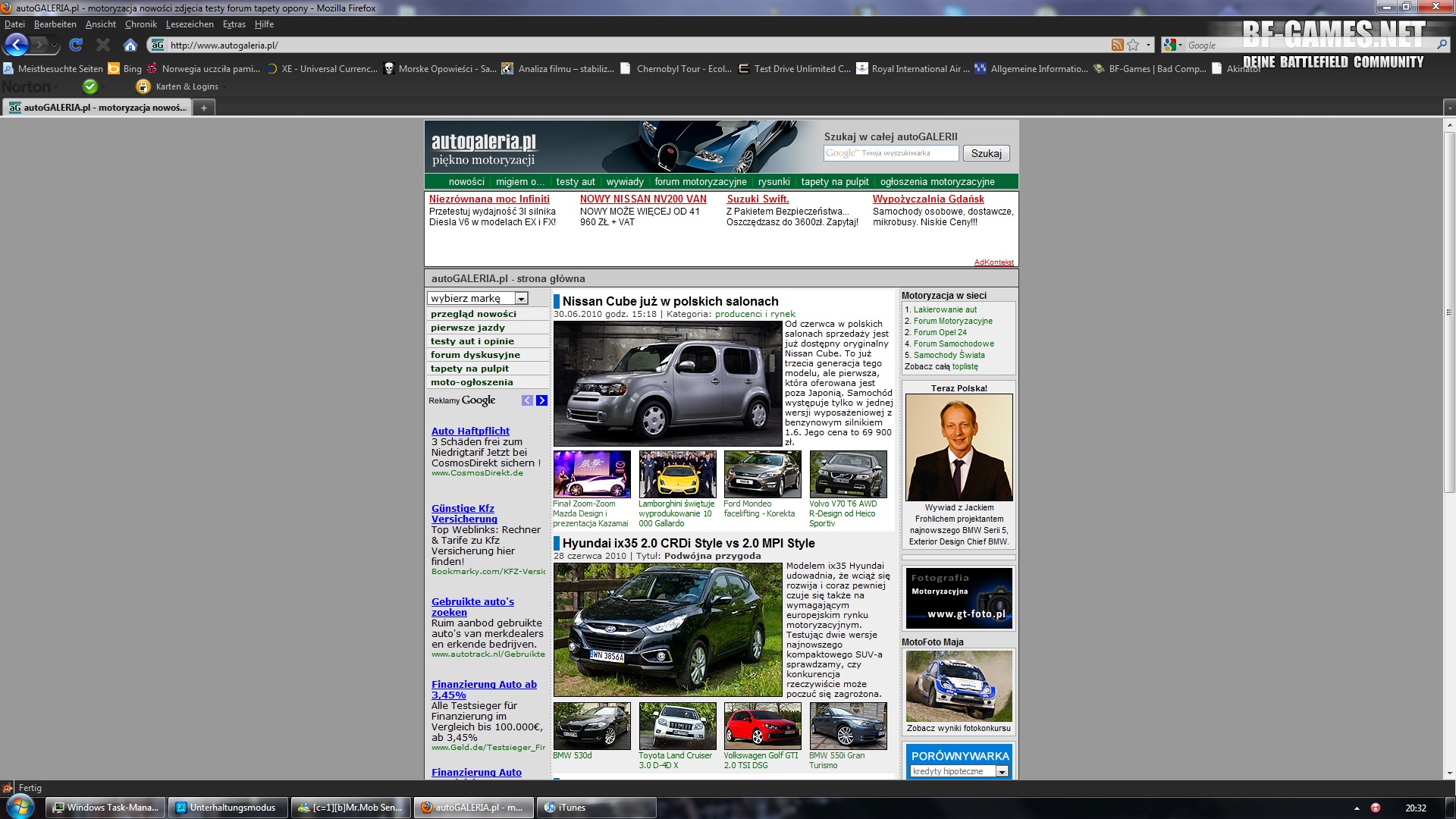Click the Jacek Frohlich interview photo
Screen dimensions: 1456x819
[959, 447]
